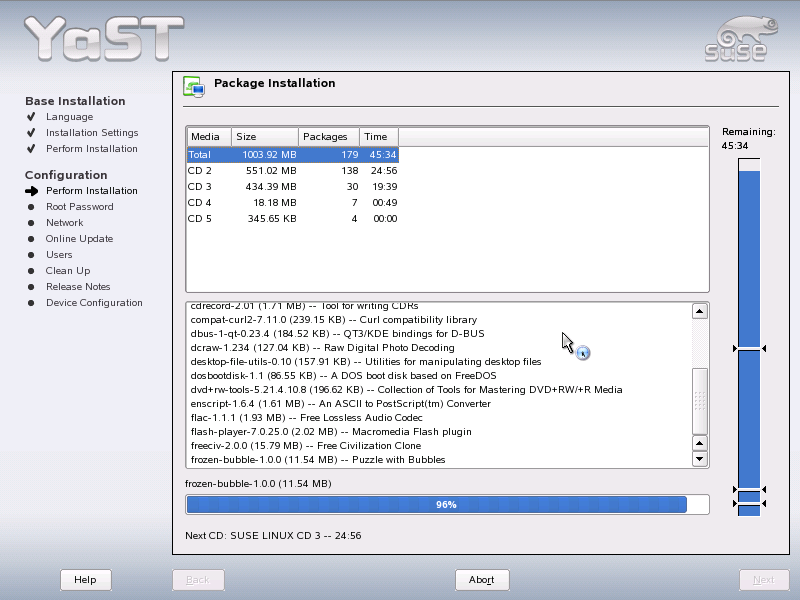Click the 551.02 MB size cell
This screenshot has width=800, height=600.
click(x=271, y=170)
